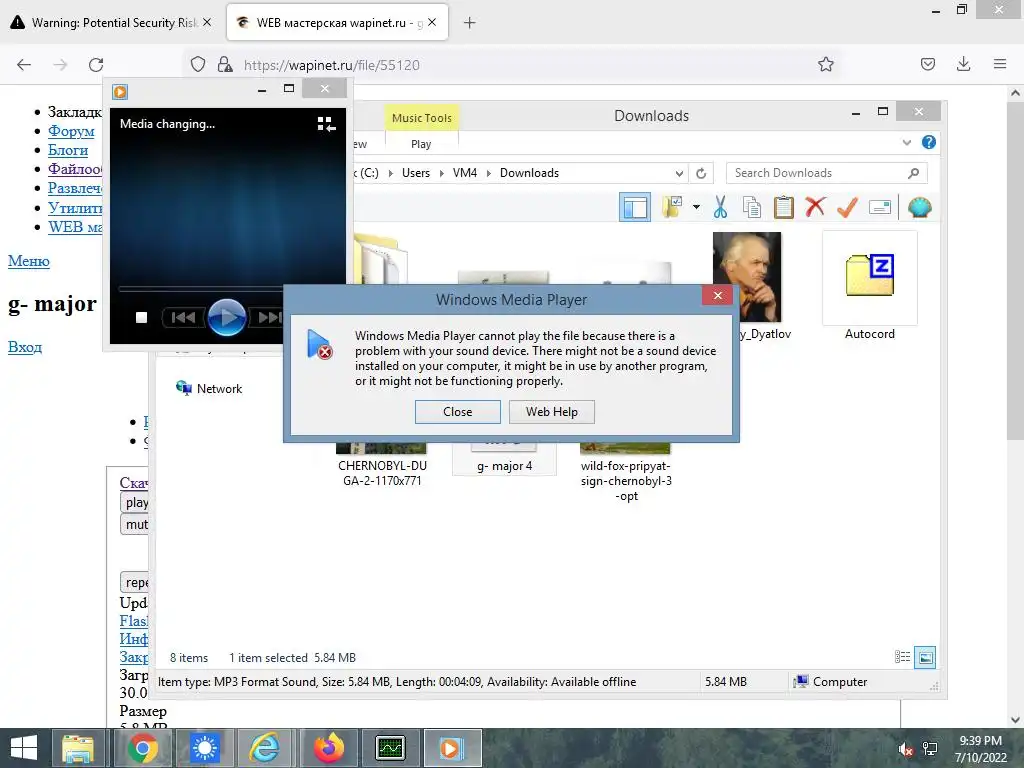Copy the selected file in Downloads toolbar
The image size is (1024, 768).
[x=752, y=208]
